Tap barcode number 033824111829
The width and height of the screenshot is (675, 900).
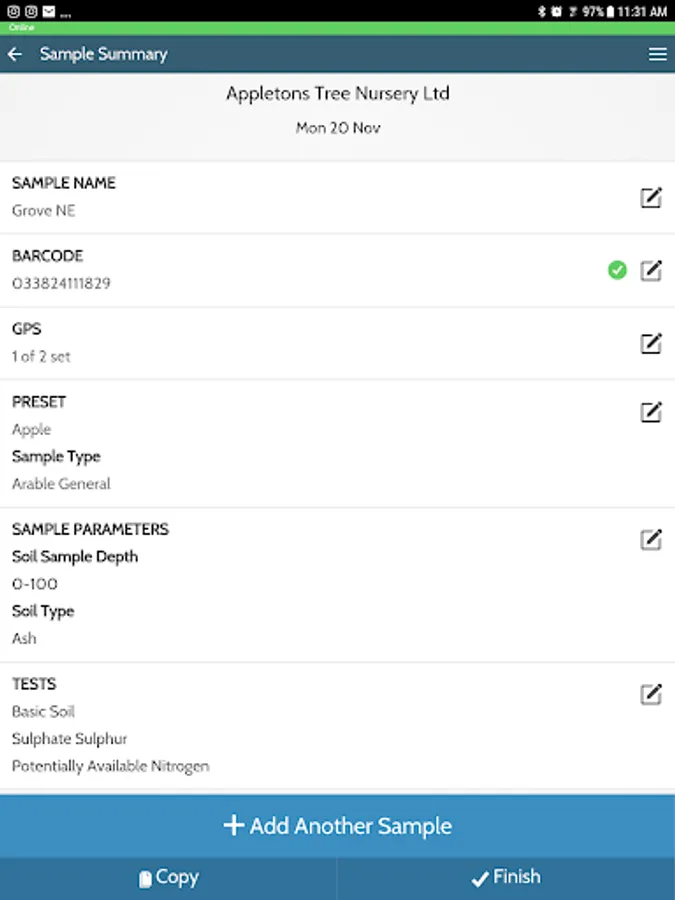[61, 284]
